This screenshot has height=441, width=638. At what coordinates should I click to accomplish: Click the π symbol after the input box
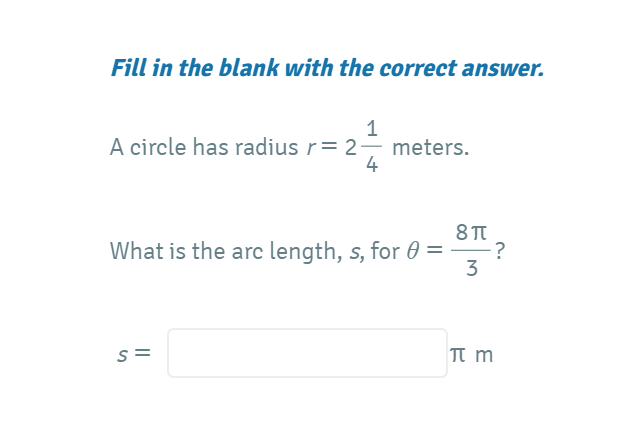coord(458,355)
